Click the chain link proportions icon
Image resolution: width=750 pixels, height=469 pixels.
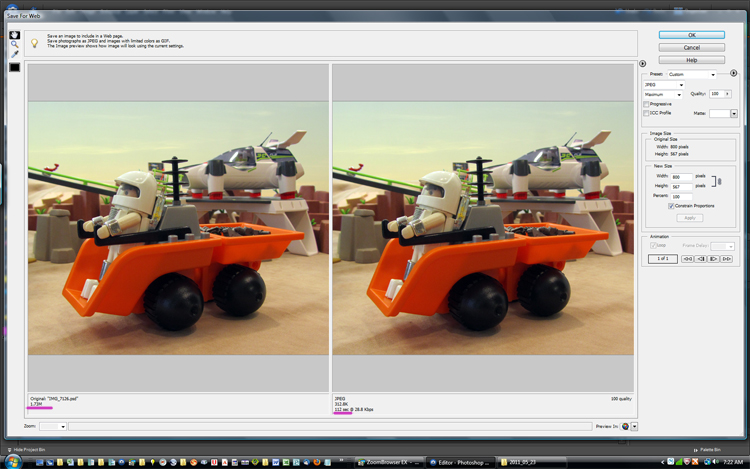[x=718, y=181]
